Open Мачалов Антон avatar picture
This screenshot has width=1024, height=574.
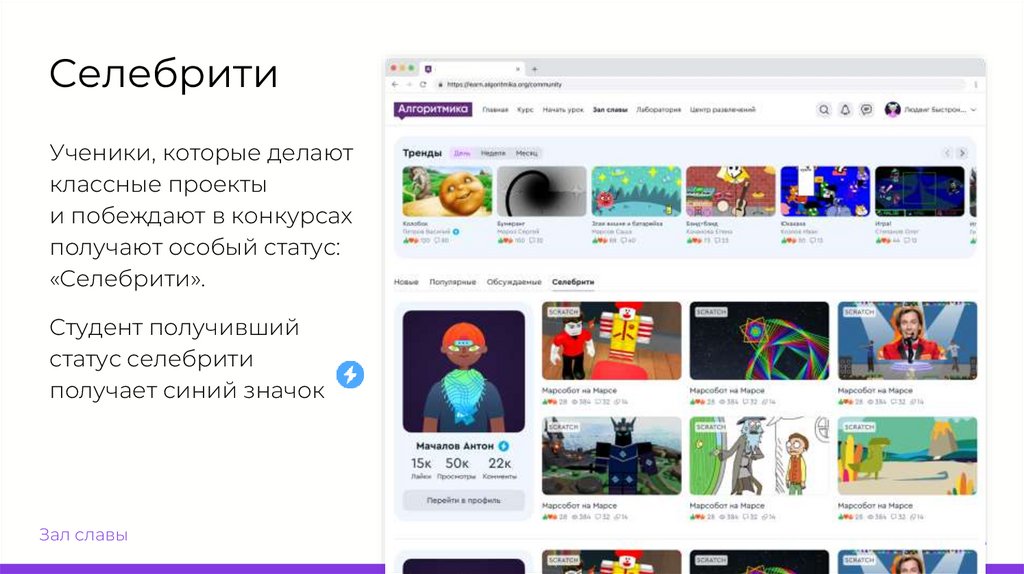[464, 371]
